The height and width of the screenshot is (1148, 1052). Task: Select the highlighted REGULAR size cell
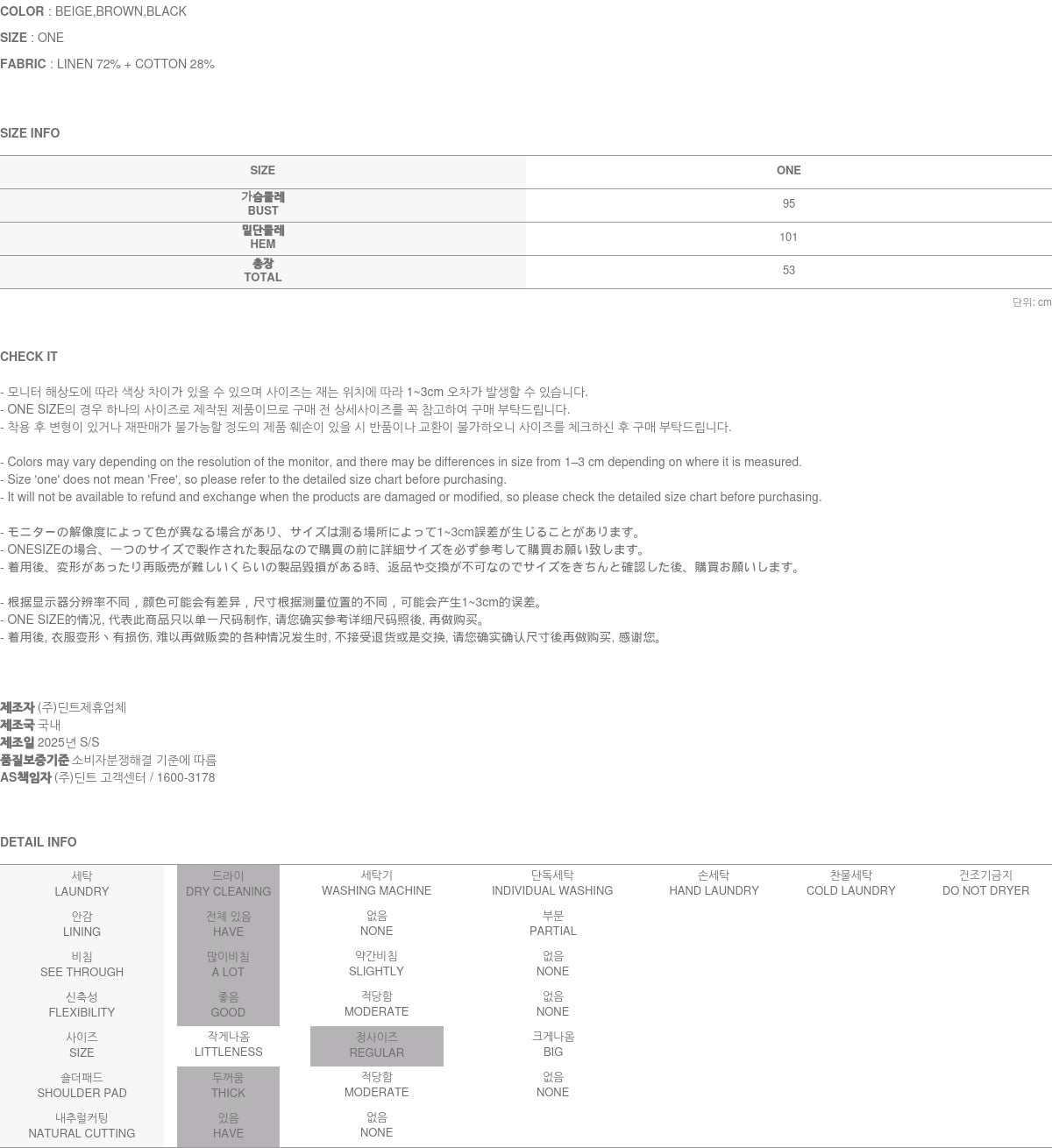[376, 1045]
